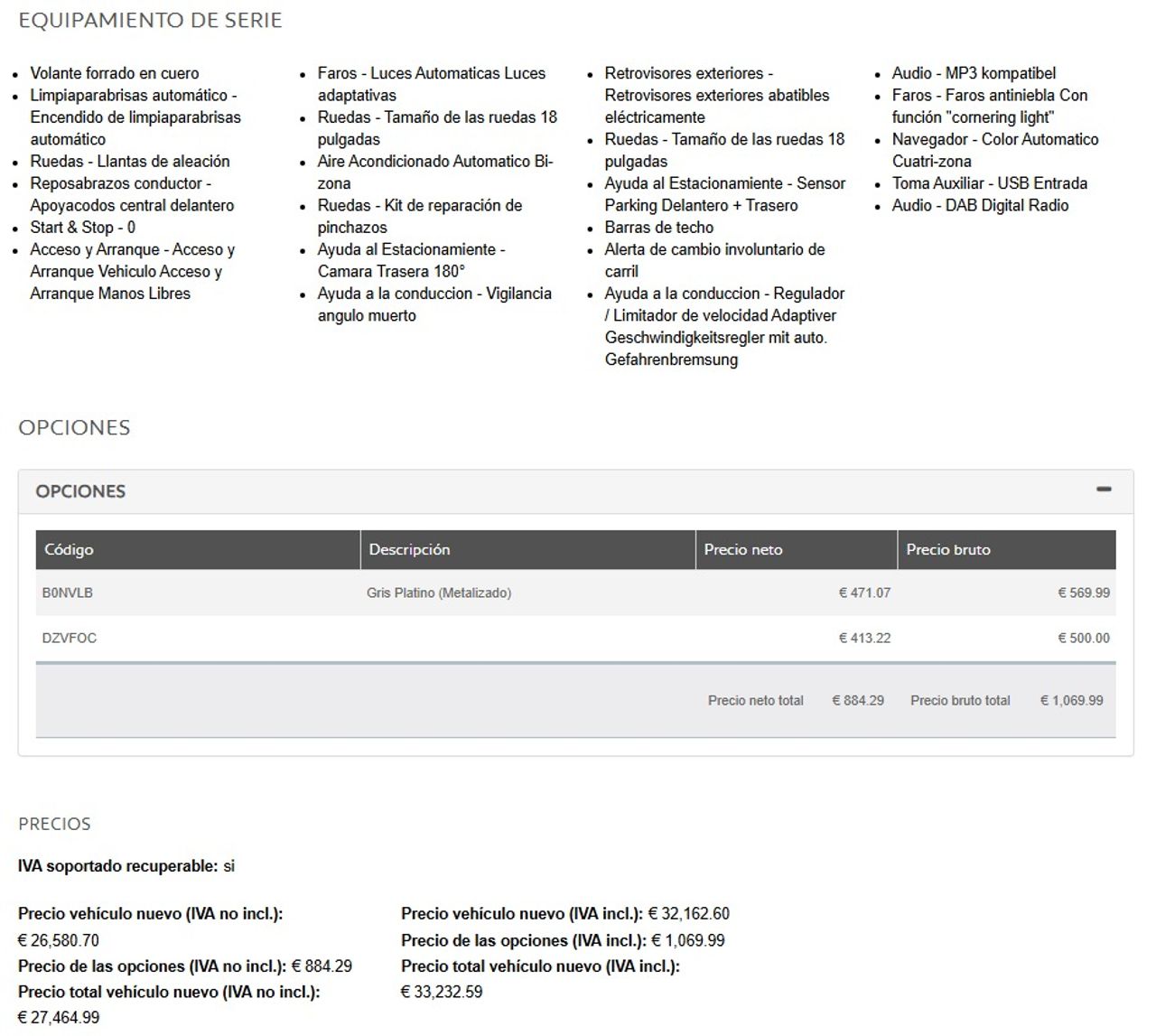Click the Precio neto column header

[x=742, y=549]
